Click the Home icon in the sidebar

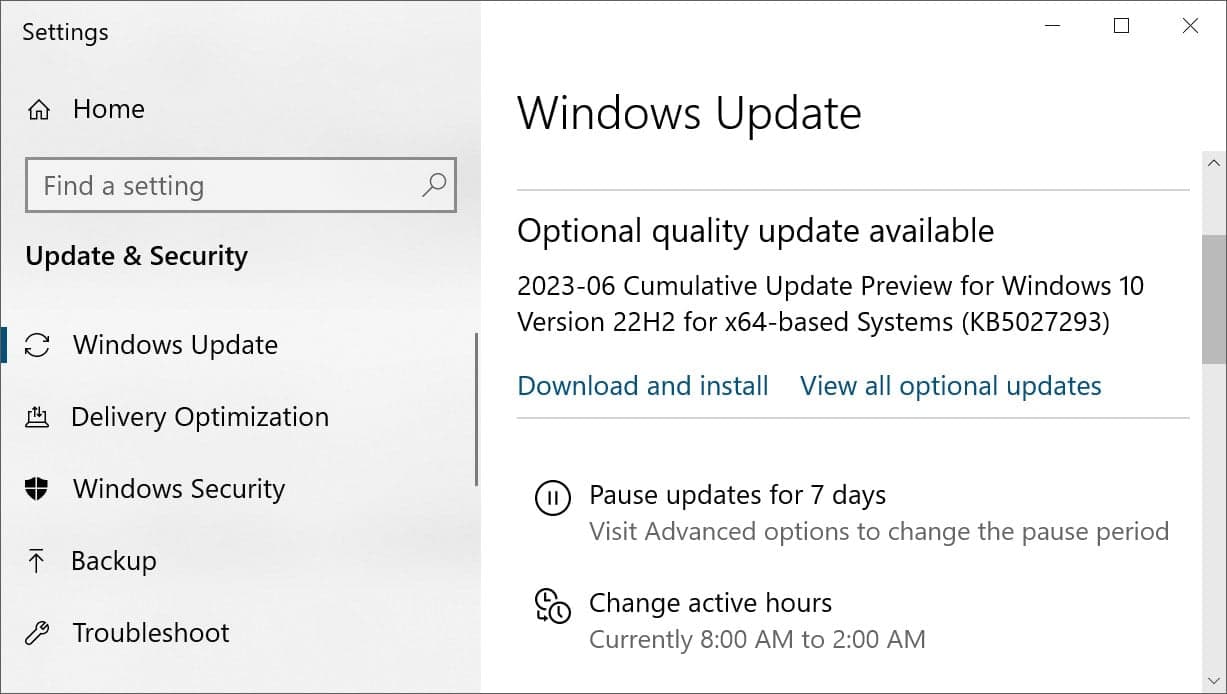click(38, 109)
